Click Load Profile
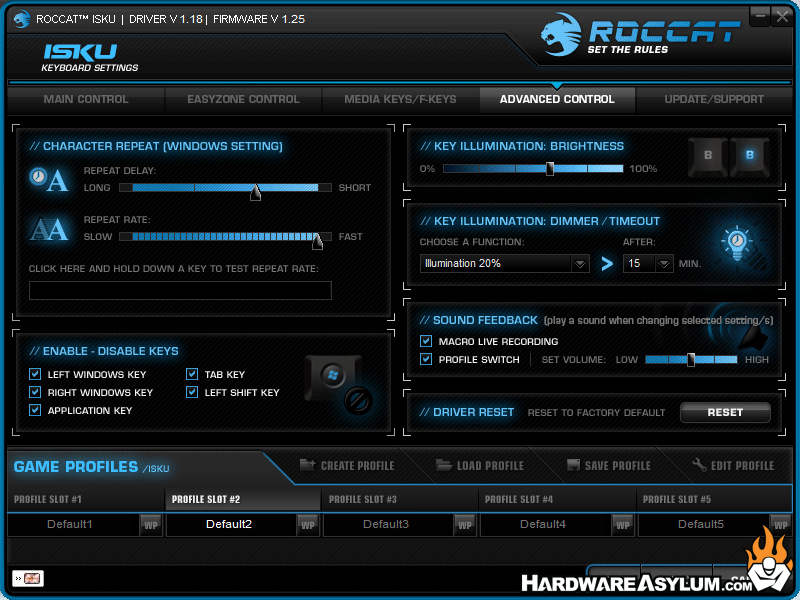 (x=480, y=465)
